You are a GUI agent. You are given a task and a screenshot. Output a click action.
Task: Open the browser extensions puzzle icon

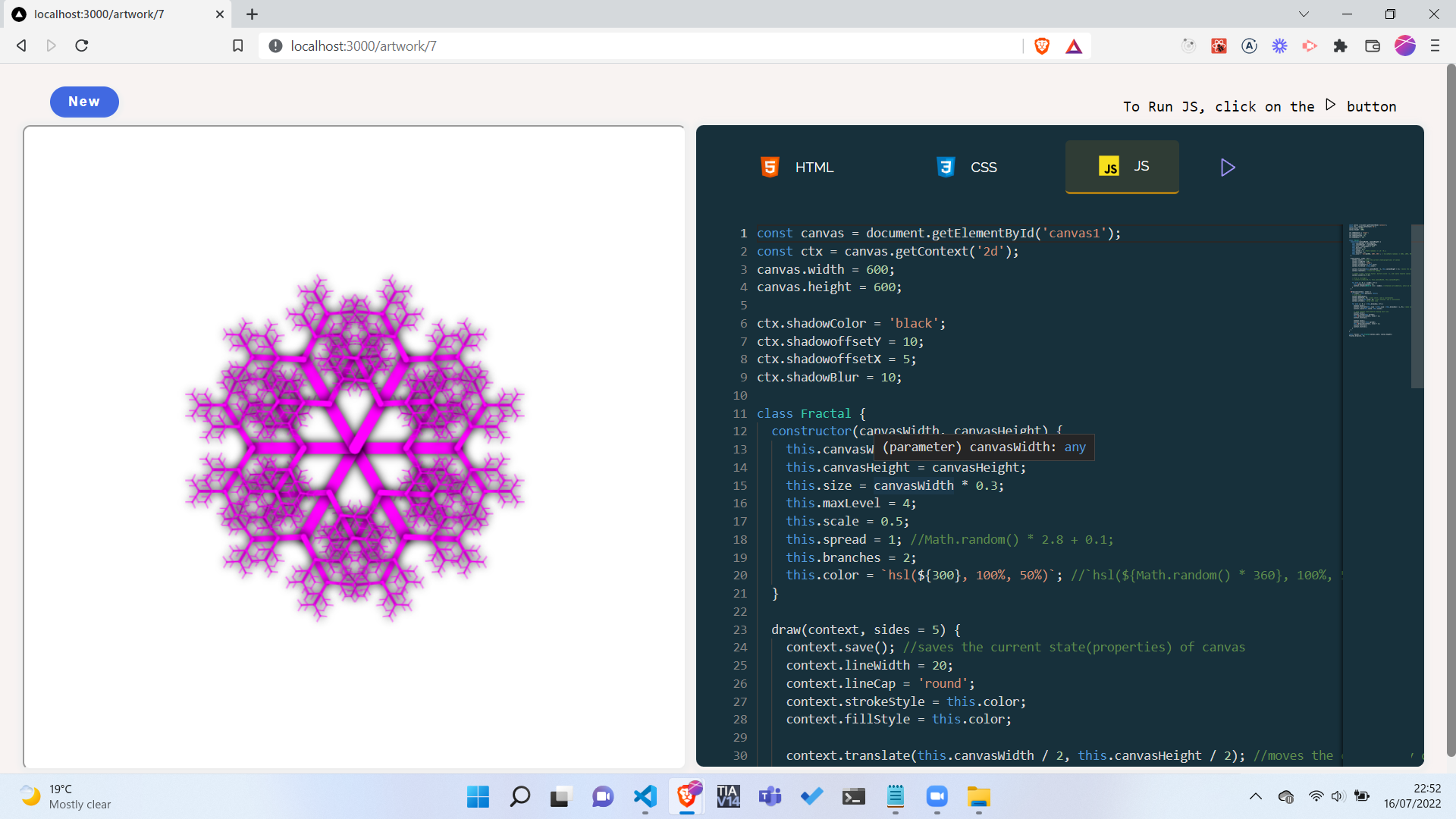pos(1340,46)
